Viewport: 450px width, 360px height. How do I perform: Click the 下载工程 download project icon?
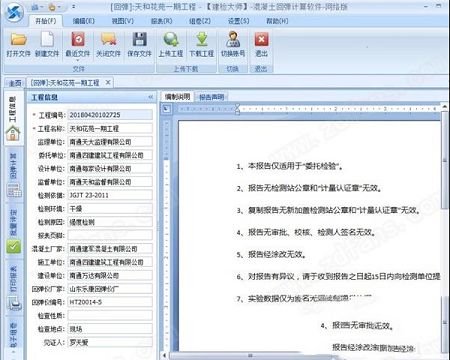pos(202,39)
